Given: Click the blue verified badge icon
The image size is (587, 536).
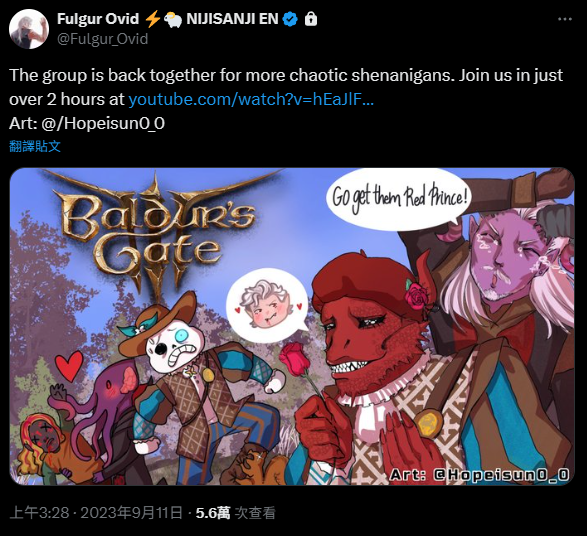Looking at the screenshot, I should (290, 19).
